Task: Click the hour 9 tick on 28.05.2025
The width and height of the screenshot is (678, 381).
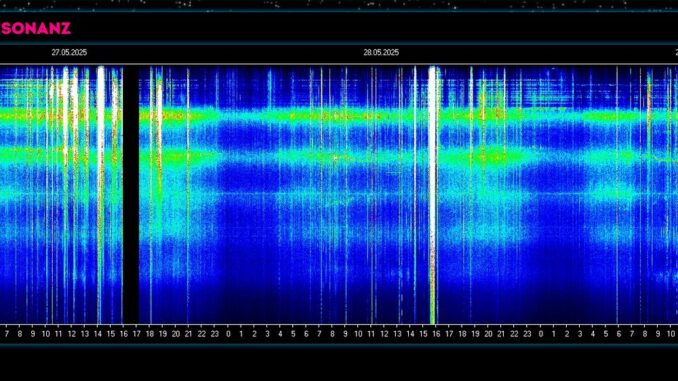Action: point(345,334)
